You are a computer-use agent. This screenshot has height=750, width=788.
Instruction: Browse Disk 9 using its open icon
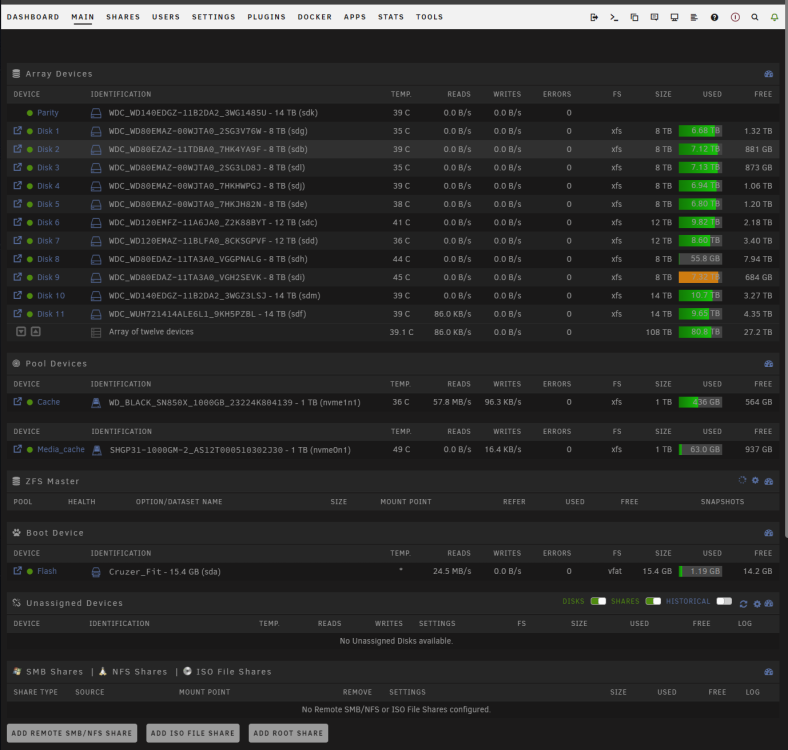[17, 277]
